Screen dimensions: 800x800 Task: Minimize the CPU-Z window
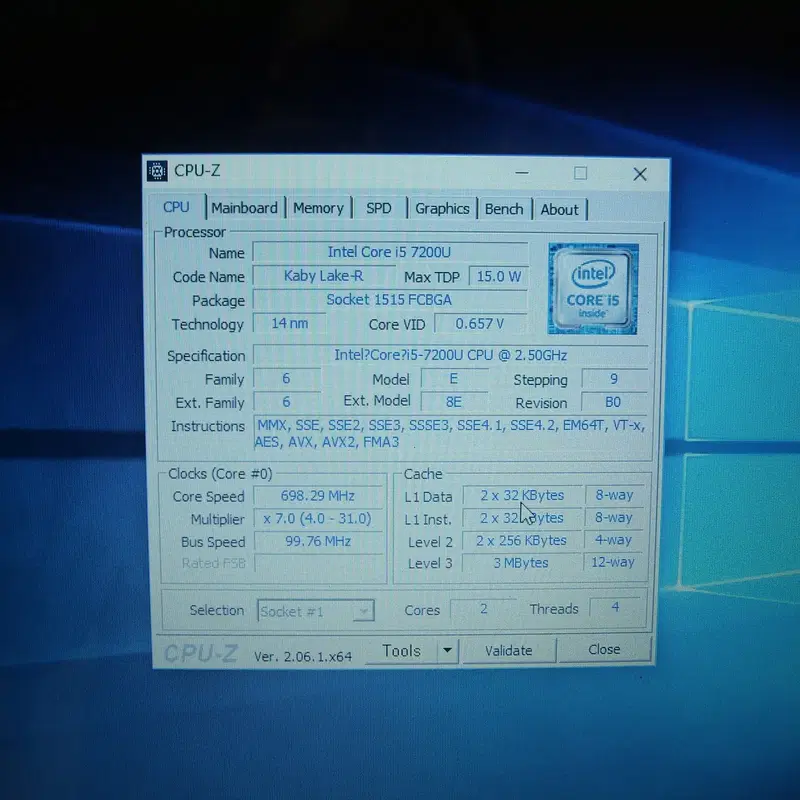(522, 172)
